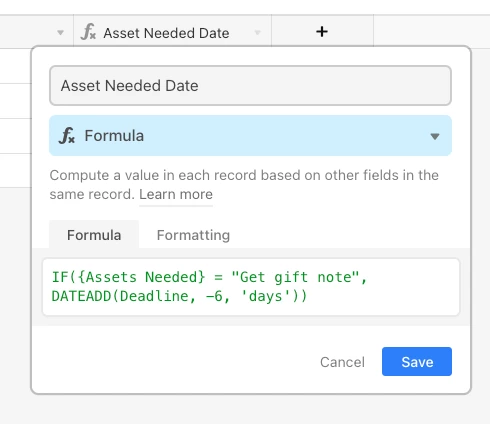
Task: Click Deadline field name in formula
Action: pyautogui.click(x=154, y=296)
